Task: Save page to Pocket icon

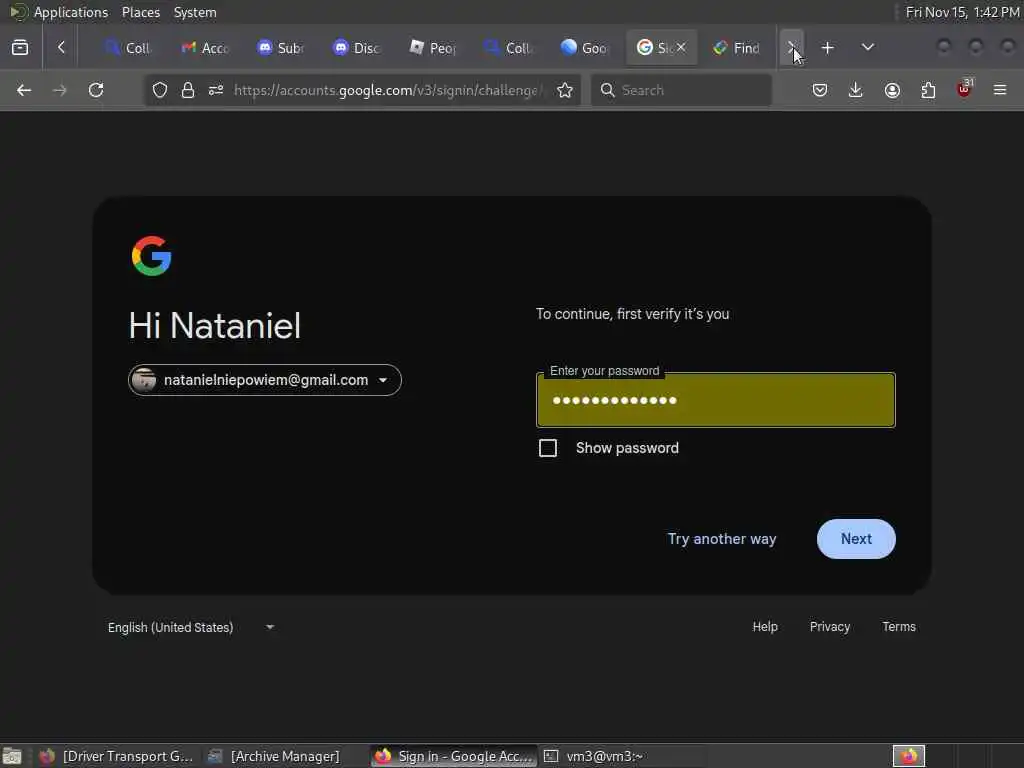Action: (x=820, y=90)
